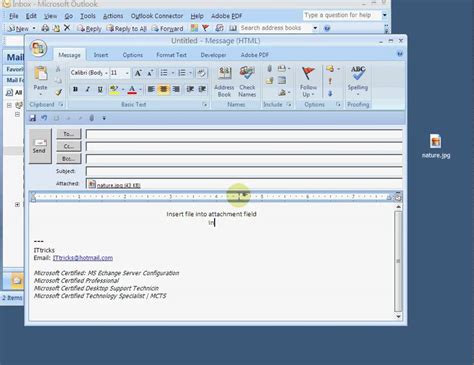
Task: Open the Format Text tab
Action: tap(171, 55)
